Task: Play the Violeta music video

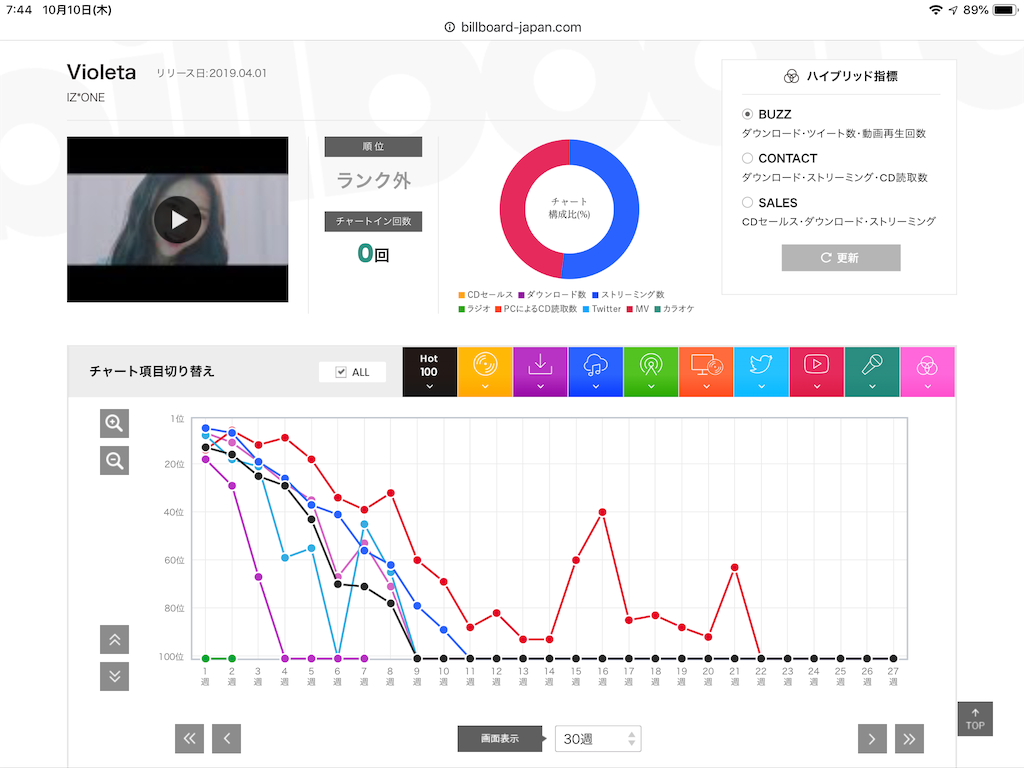Action: pyautogui.click(x=178, y=219)
